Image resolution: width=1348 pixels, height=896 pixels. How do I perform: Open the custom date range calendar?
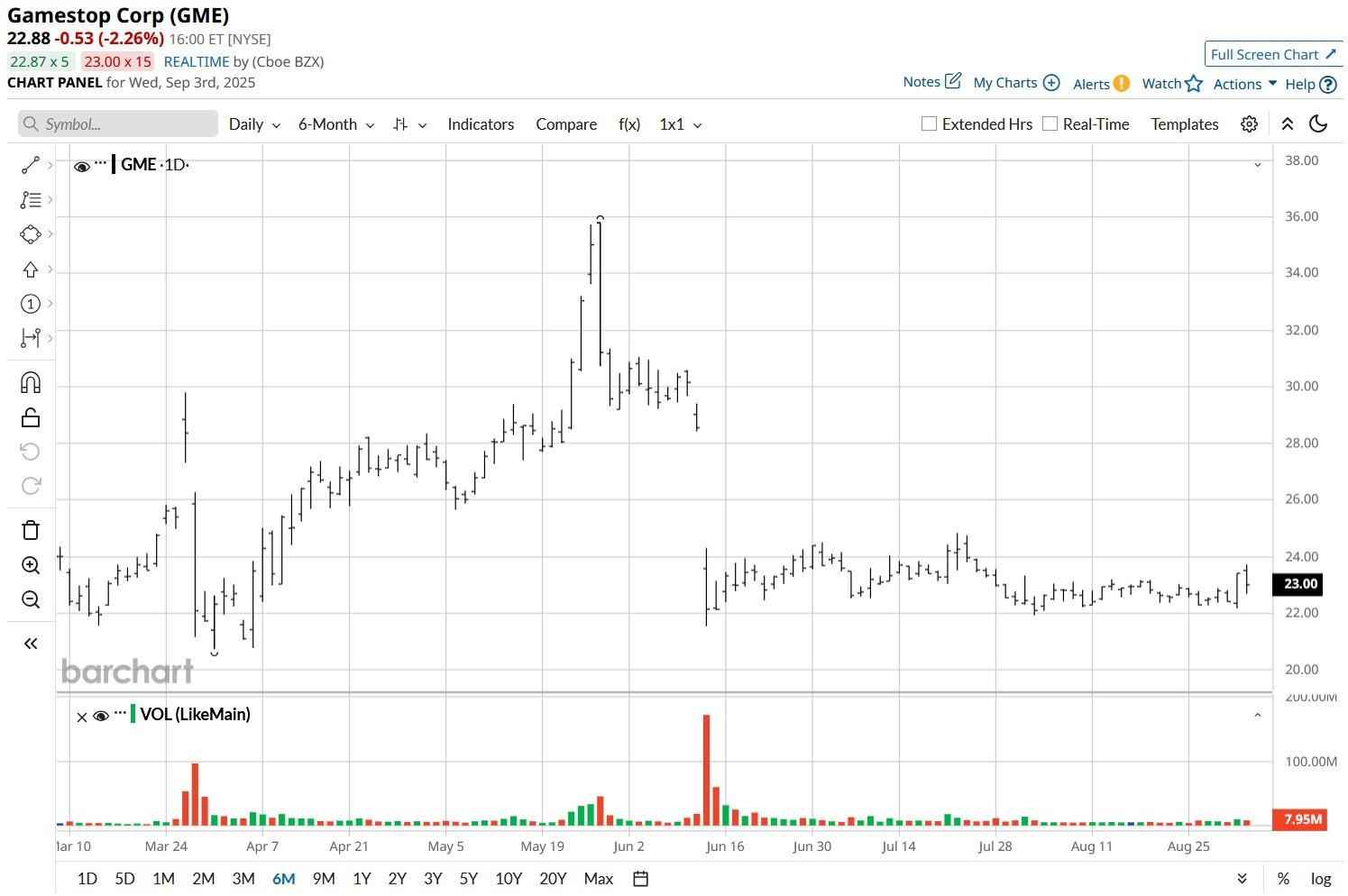click(x=641, y=879)
